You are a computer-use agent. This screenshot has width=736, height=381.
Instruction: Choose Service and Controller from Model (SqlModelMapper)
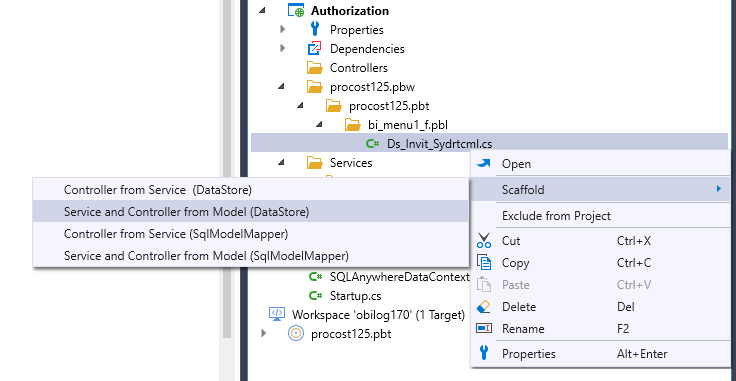[x=251, y=256]
